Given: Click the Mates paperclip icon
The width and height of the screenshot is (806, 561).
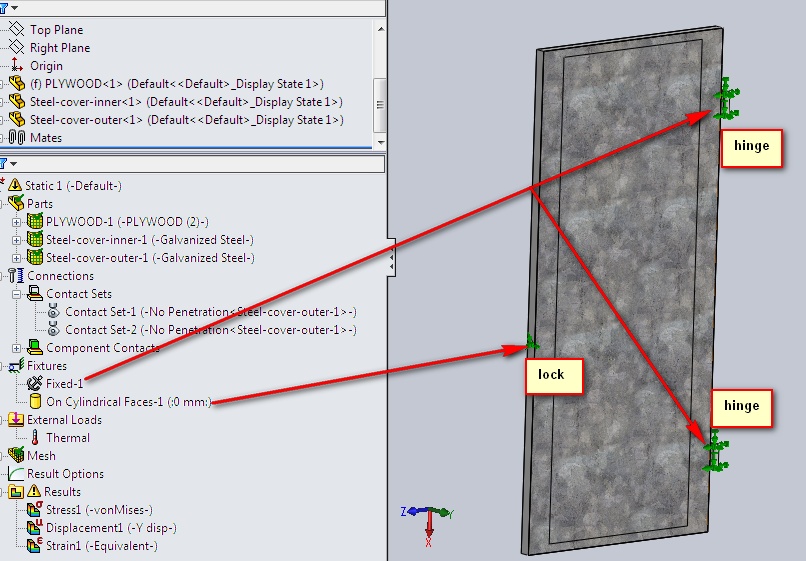Looking at the screenshot, I should pos(17,137).
